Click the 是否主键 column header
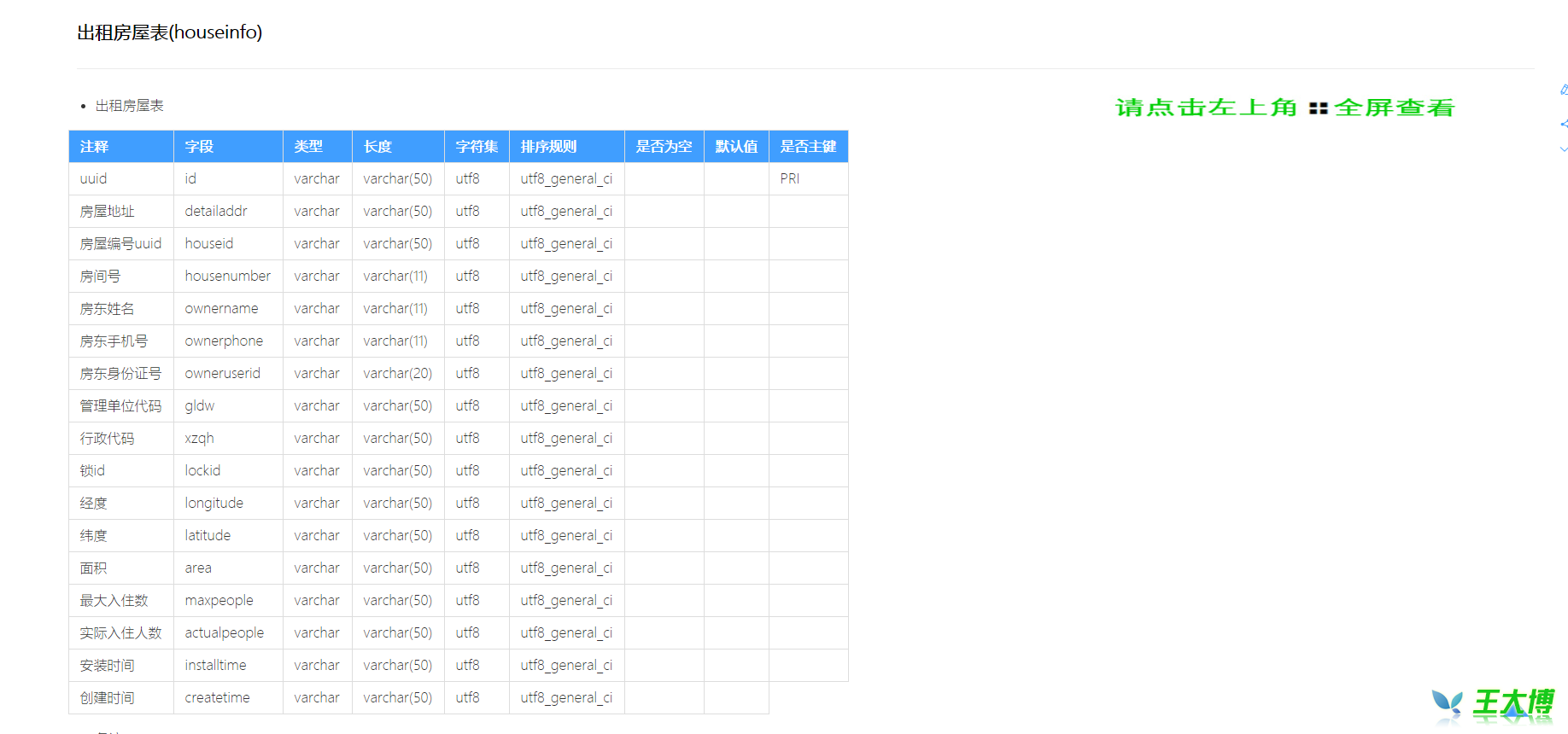This screenshot has height=734, width=1568. [x=808, y=147]
